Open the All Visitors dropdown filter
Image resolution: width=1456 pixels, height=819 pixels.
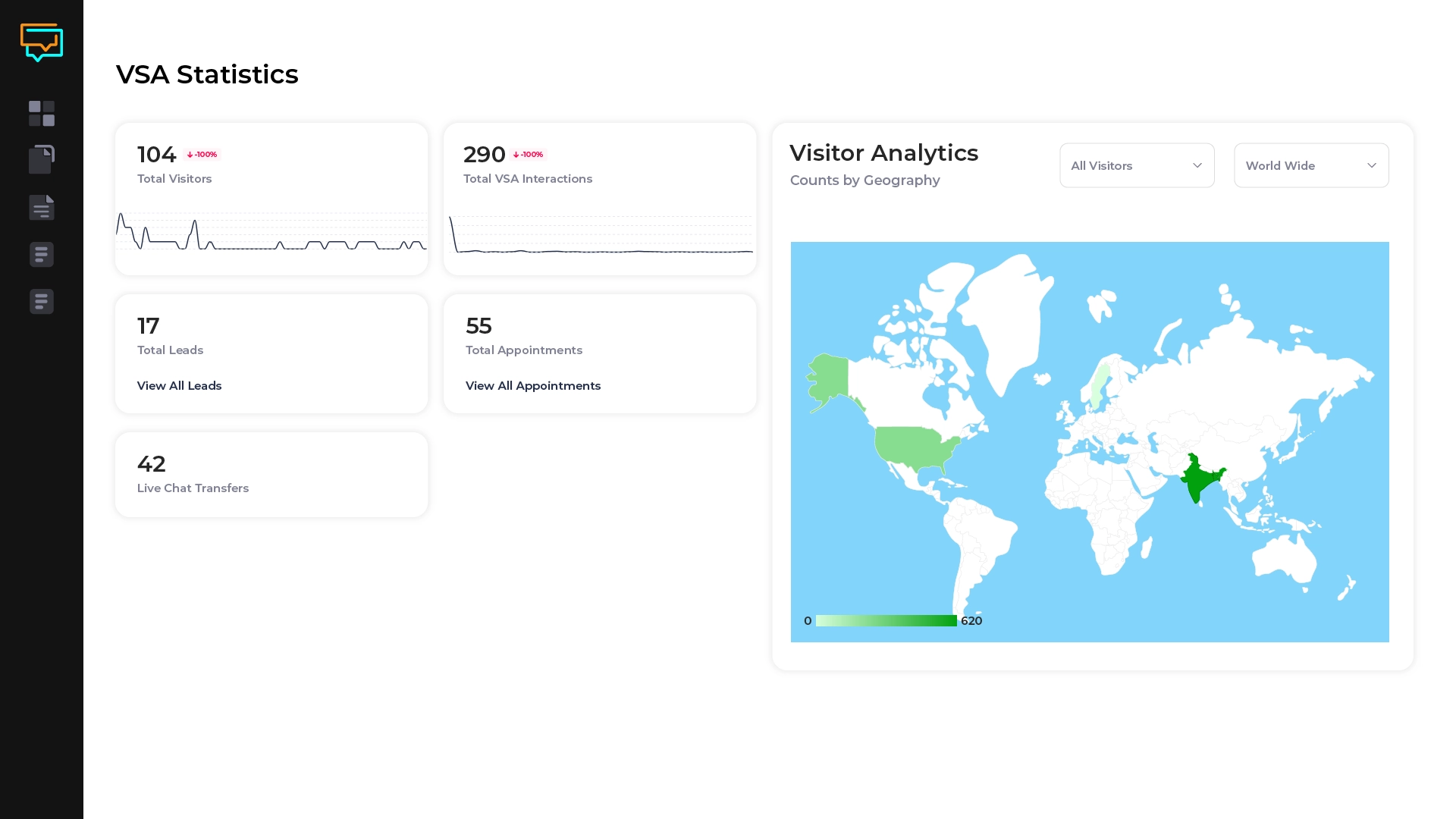pyautogui.click(x=1137, y=165)
